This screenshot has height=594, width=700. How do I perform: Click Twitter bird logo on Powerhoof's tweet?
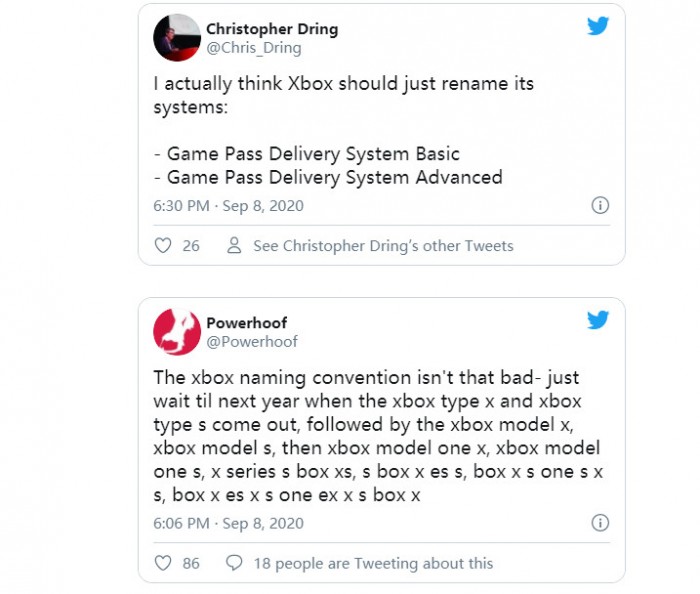[598, 320]
